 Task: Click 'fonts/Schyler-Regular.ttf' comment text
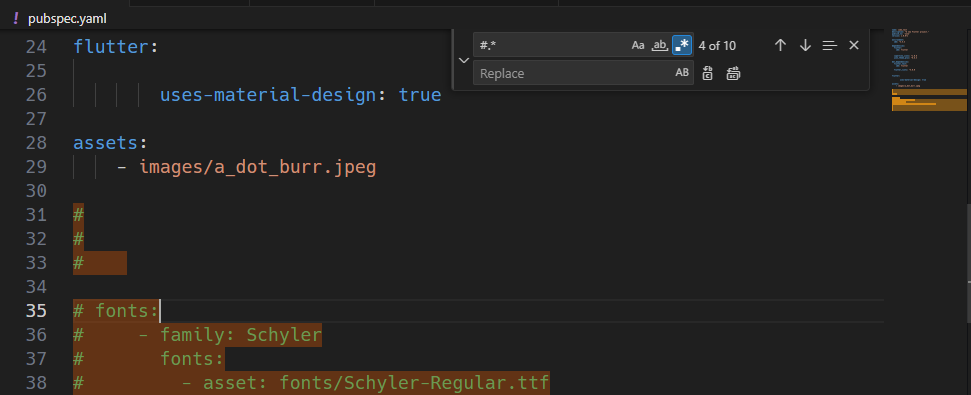pos(414,383)
